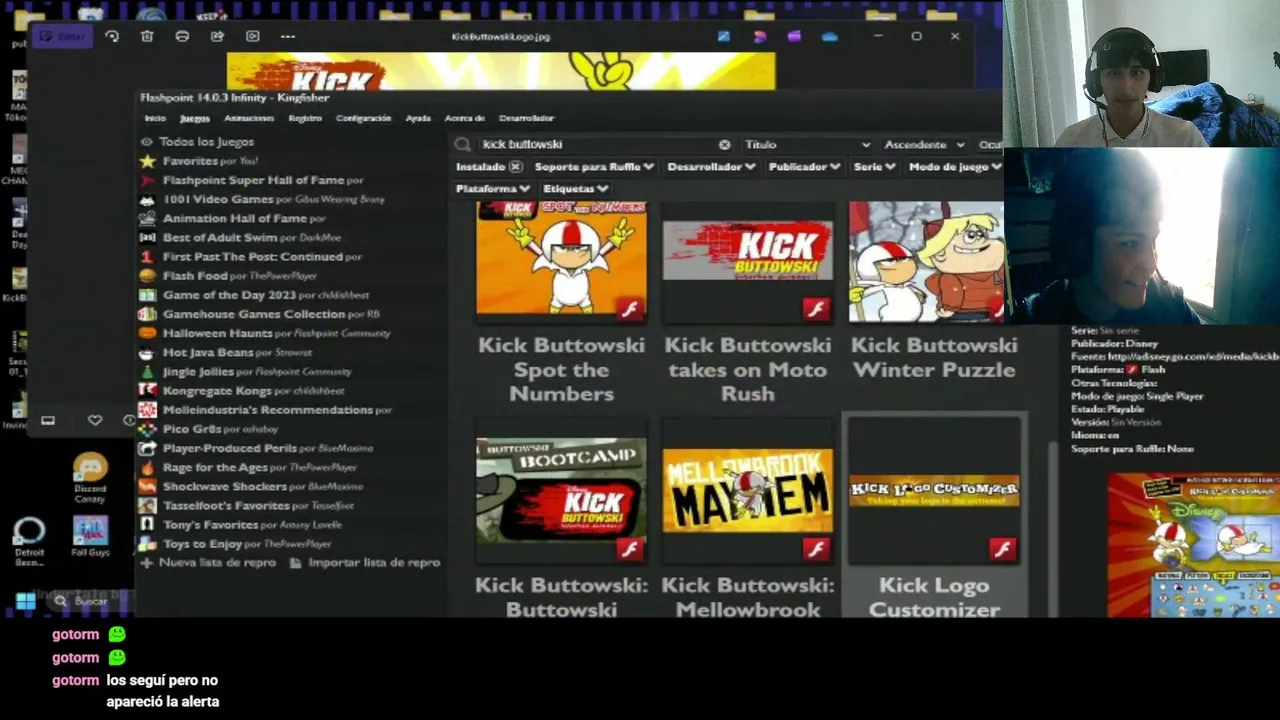Viewport: 1280px width, 720px height.
Task: Start slideshow from the Photos toolbar
Action: 252,36
